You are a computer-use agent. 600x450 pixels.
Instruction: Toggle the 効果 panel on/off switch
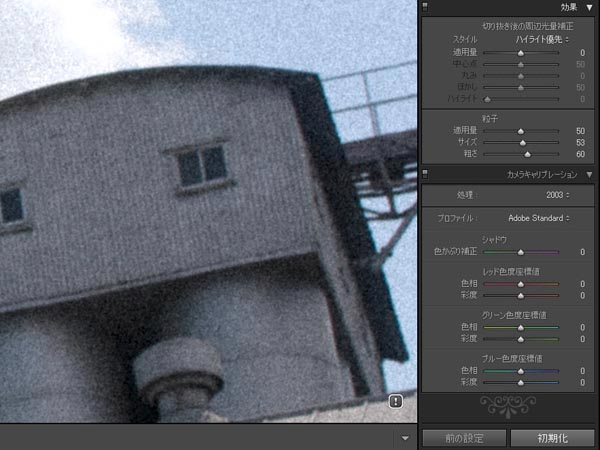click(x=425, y=7)
